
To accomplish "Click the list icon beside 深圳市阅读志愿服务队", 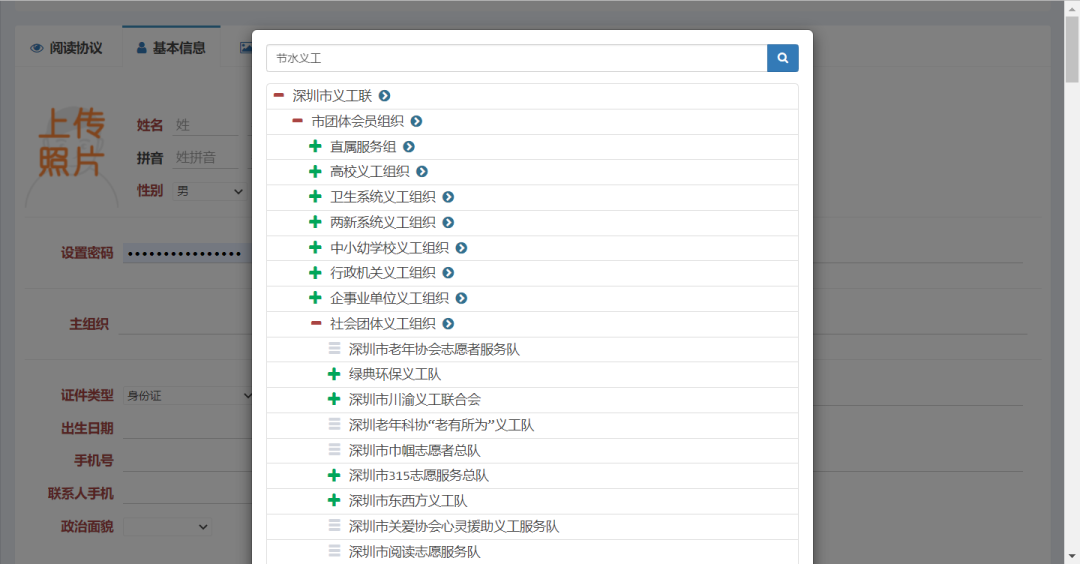I will click(334, 551).
